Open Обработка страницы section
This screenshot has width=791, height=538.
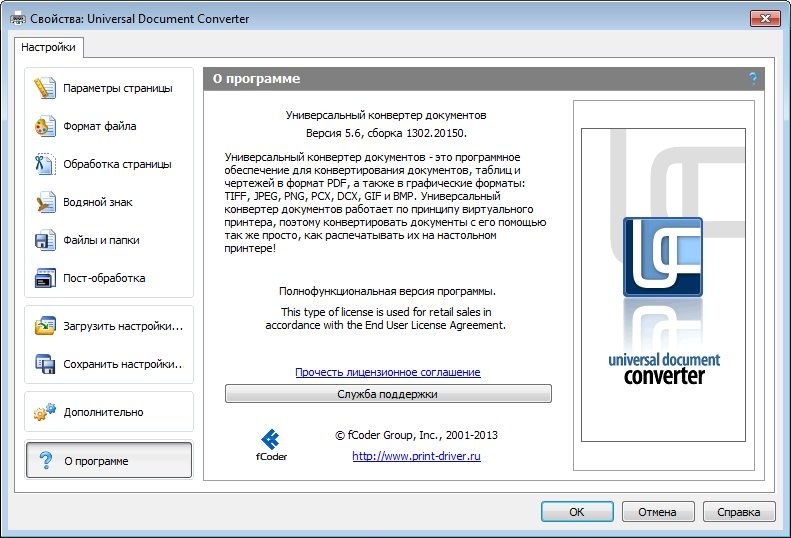click(x=109, y=164)
